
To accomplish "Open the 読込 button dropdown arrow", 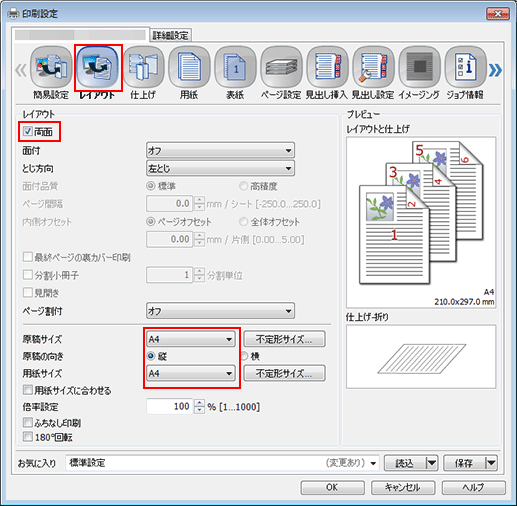I will (x=432, y=463).
